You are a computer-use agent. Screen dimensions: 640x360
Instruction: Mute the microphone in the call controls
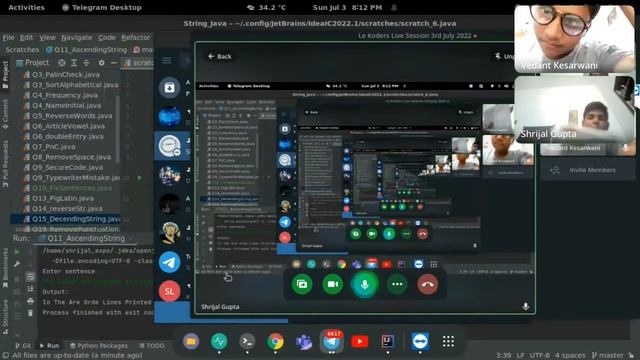click(x=364, y=284)
